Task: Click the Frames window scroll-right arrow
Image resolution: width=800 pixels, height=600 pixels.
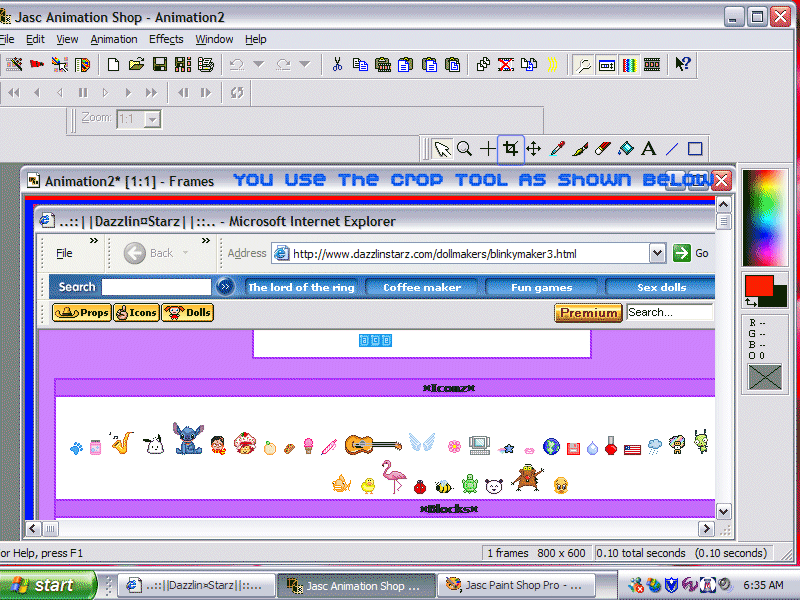Action: [x=706, y=529]
